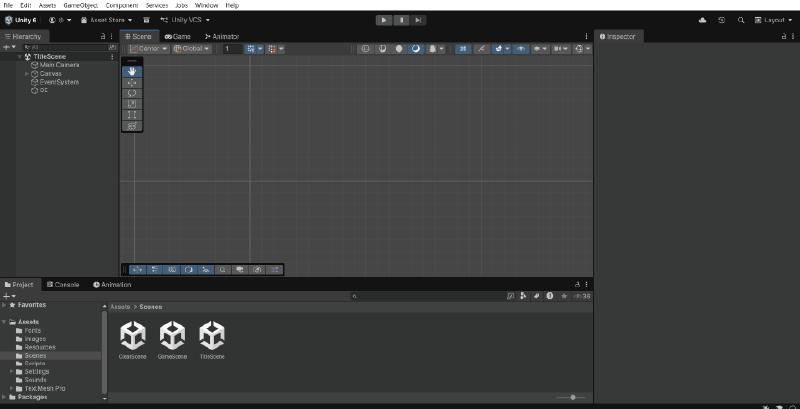
Task: Open the GameObject menu
Action: (x=80, y=5)
